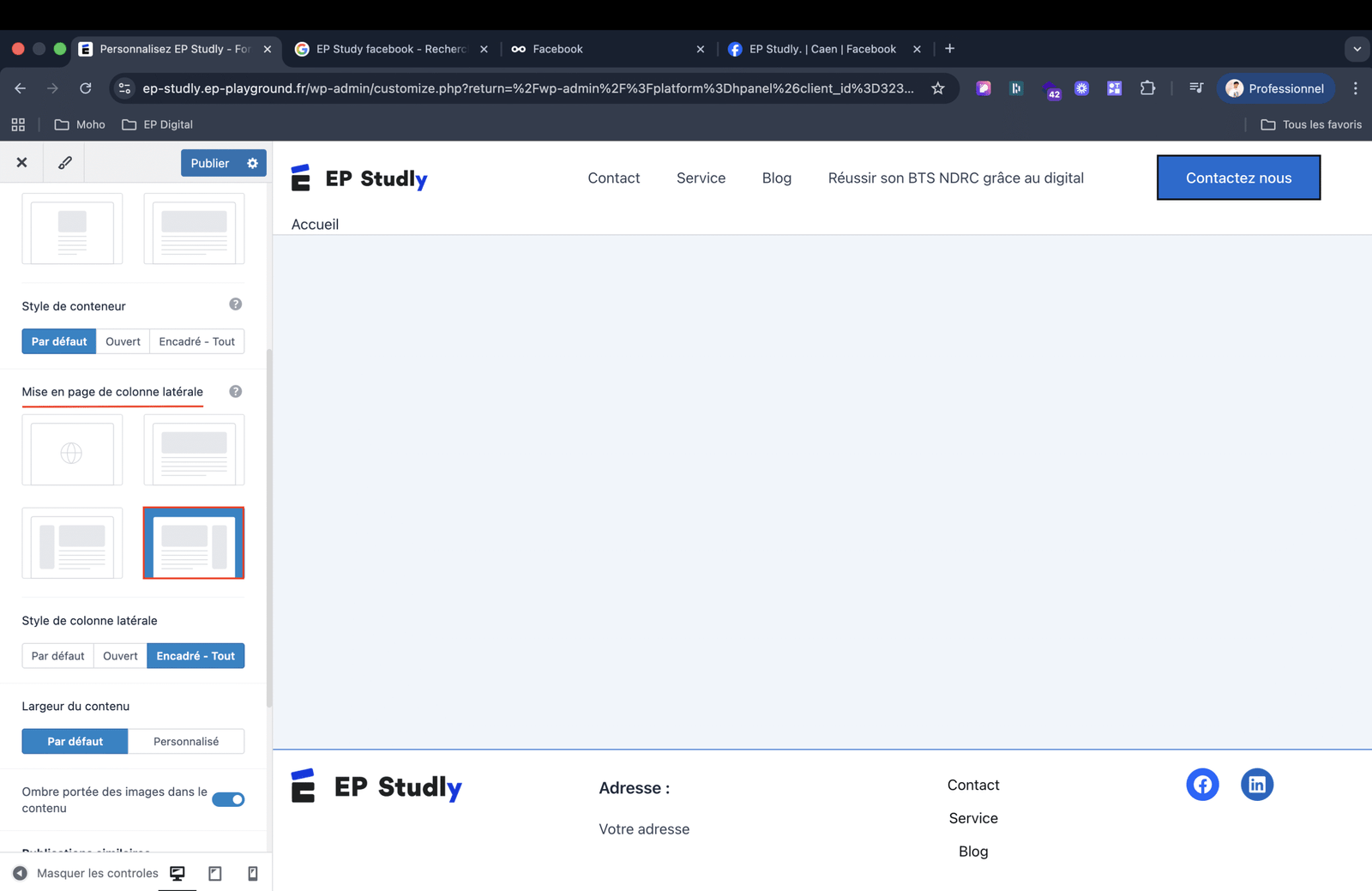Select left sidebar layout thumbnail

coord(72,543)
